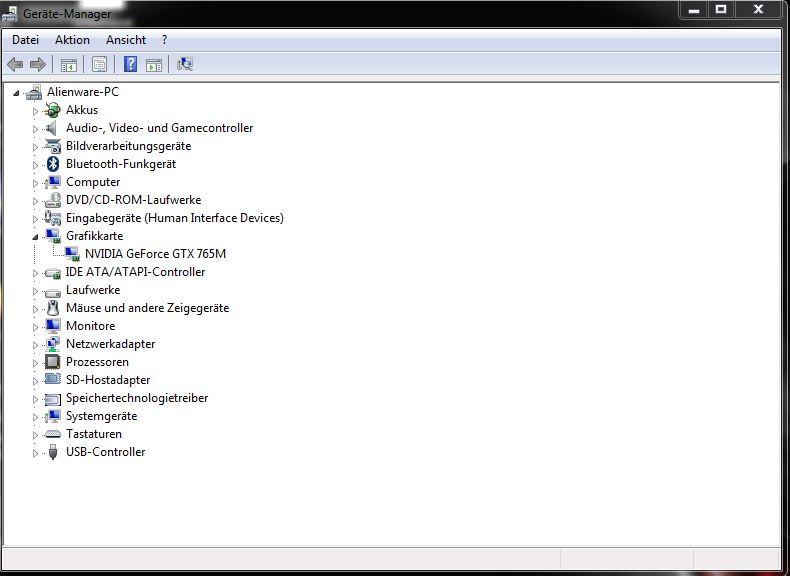Expand the Monitore category

pos(35,327)
